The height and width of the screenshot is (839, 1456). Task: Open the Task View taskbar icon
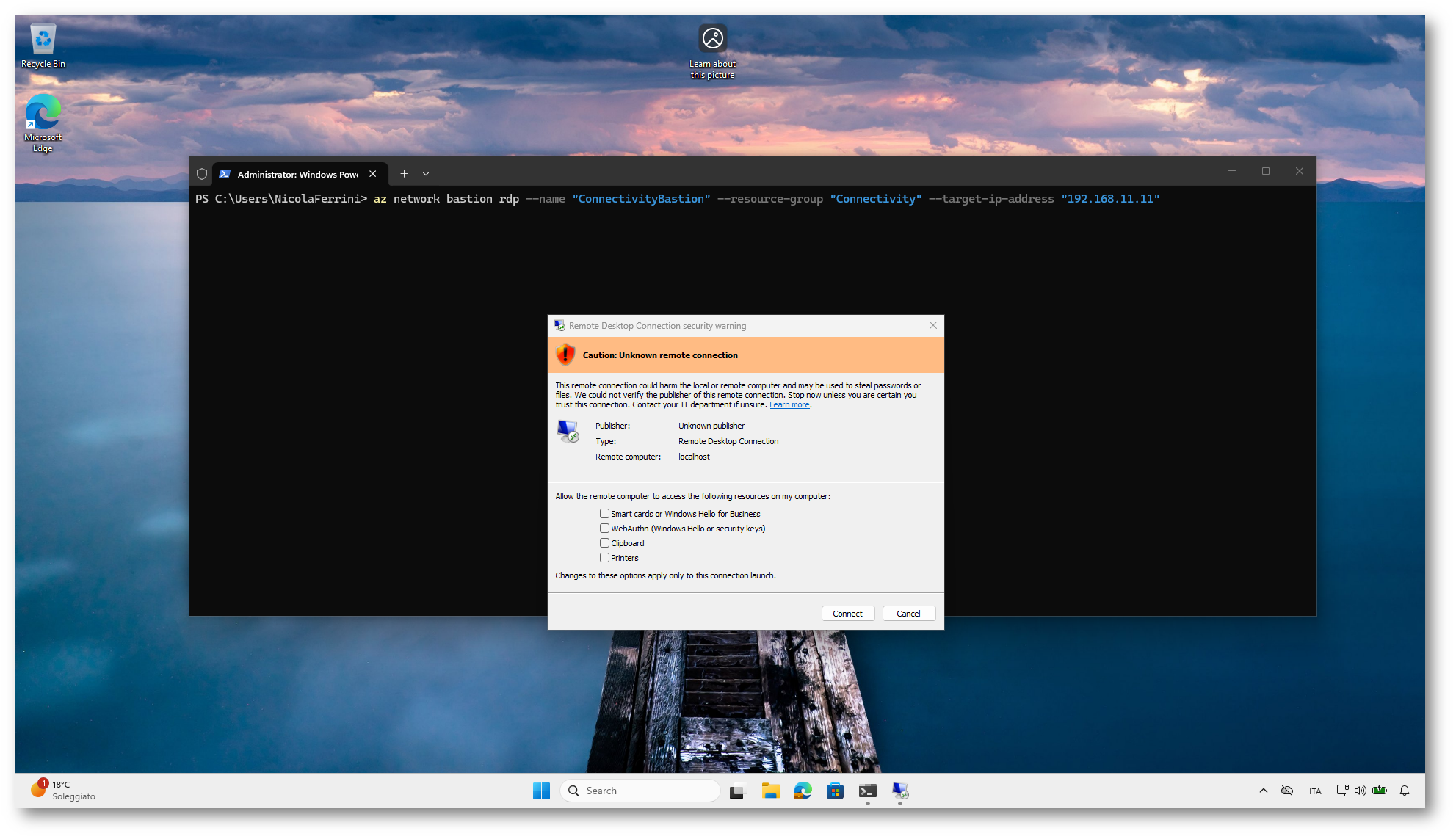click(x=737, y=791)
